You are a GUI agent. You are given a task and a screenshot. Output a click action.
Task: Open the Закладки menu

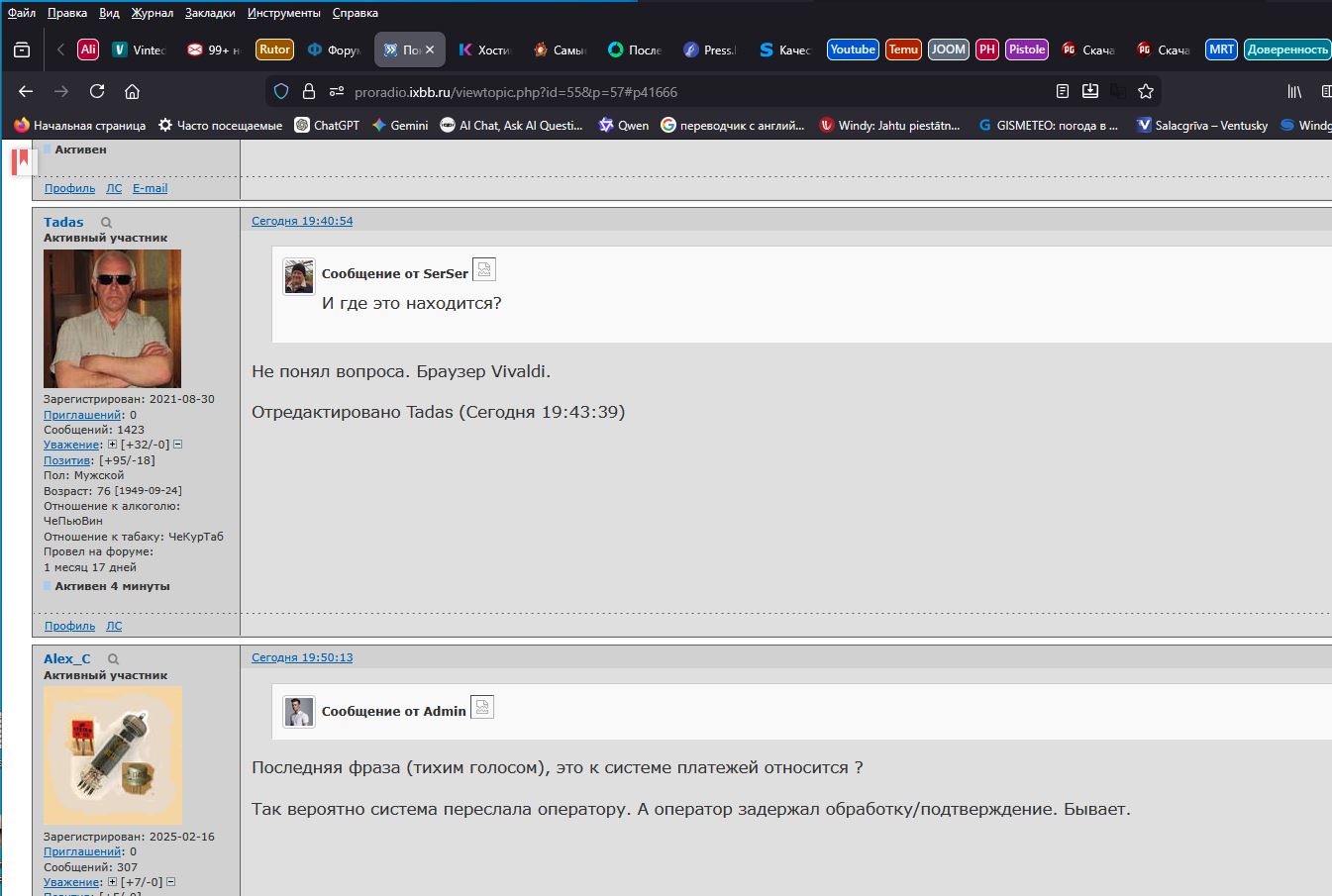coord(210,13)
